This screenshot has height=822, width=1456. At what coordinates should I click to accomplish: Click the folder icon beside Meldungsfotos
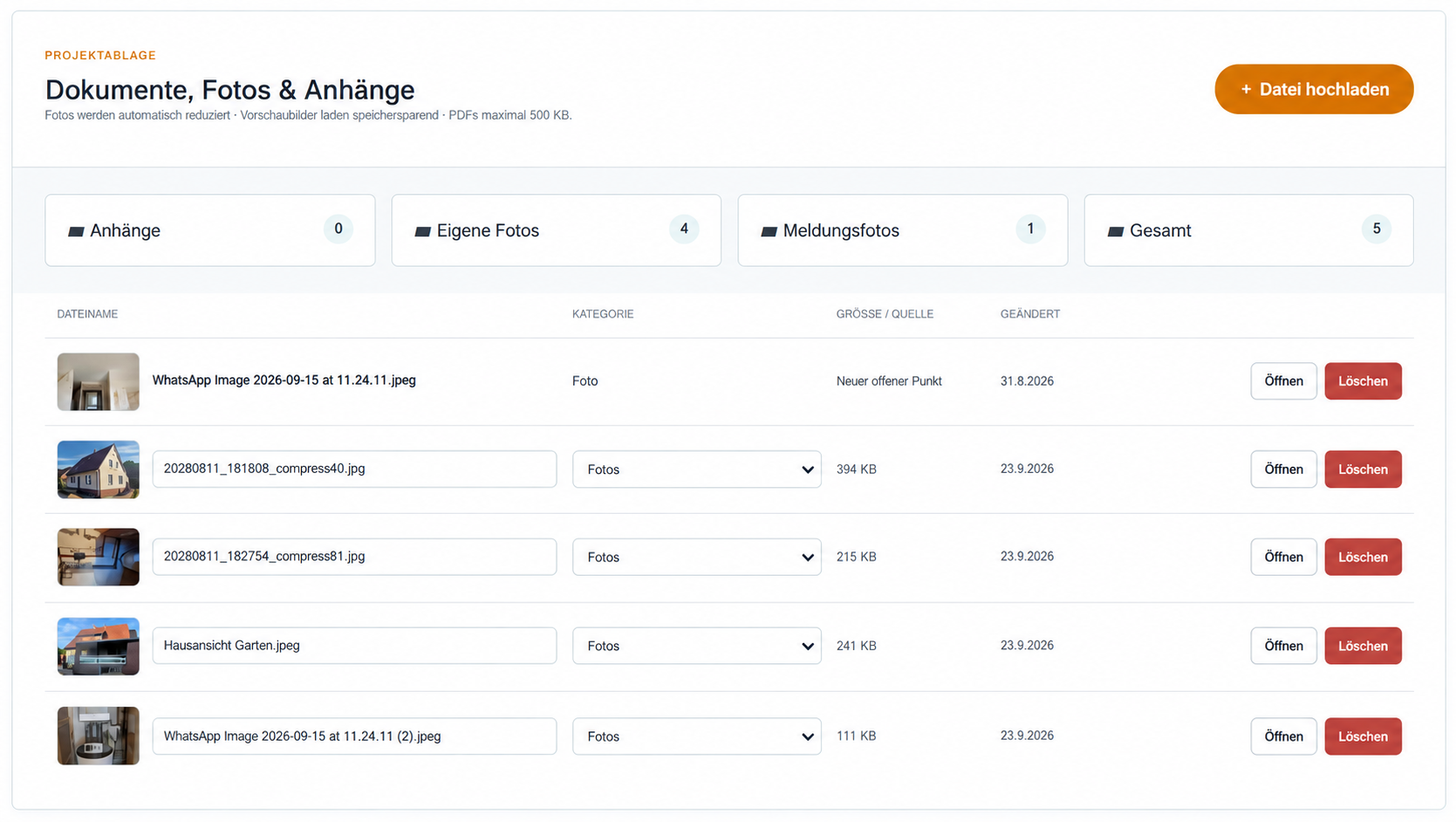tap(769, 231)
